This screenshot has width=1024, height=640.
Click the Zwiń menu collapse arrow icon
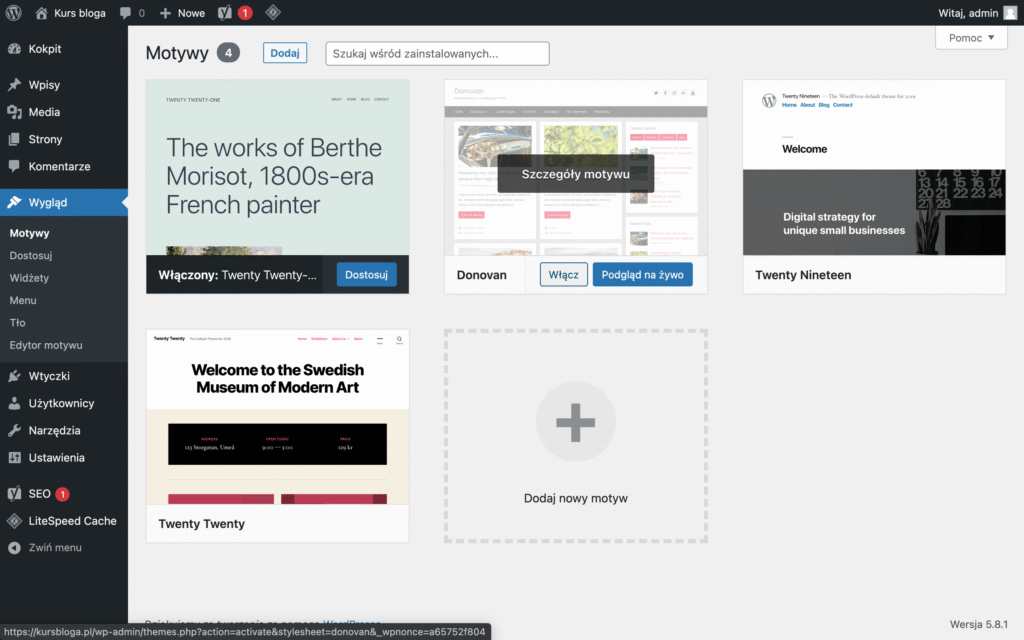pyautogui.click(x=14, y=548)
